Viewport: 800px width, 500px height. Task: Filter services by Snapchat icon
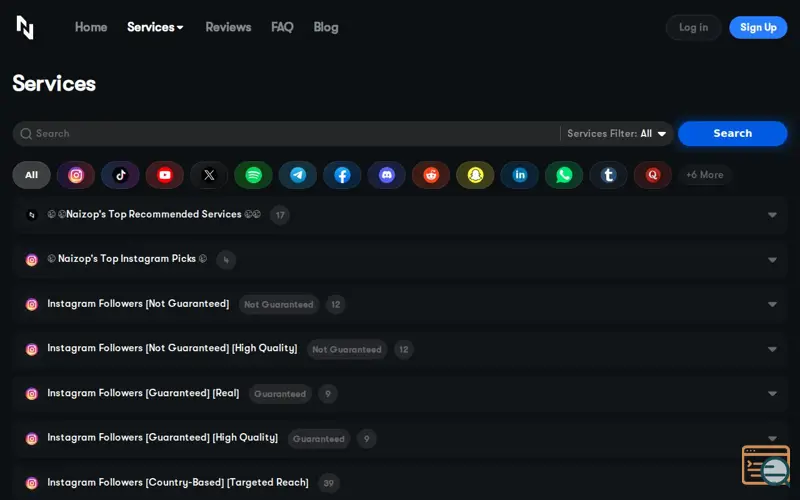point(476,175)
